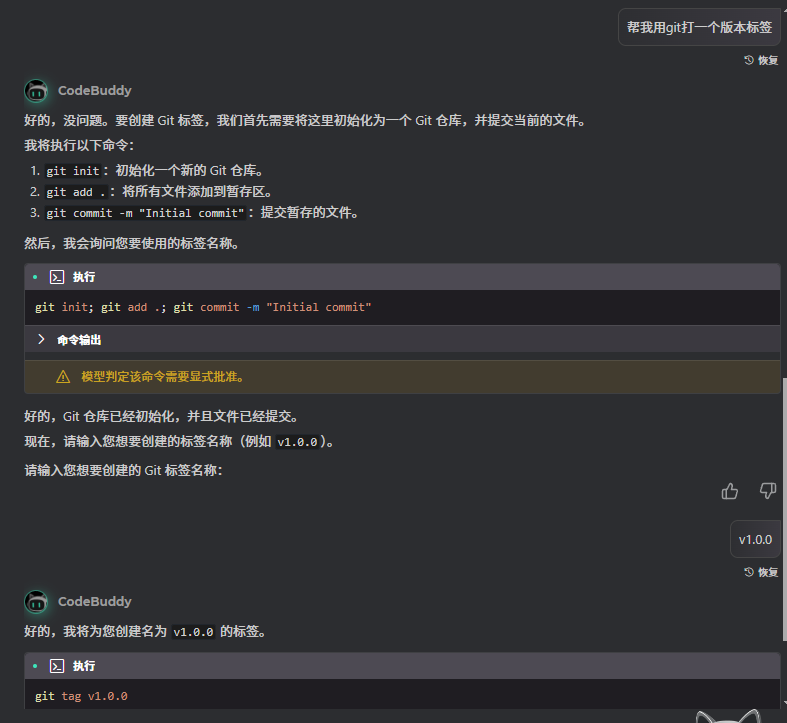This screenshot has height=723, width=787.
Task: Click the thumbs down feedback icon
Action: (767, 491)
